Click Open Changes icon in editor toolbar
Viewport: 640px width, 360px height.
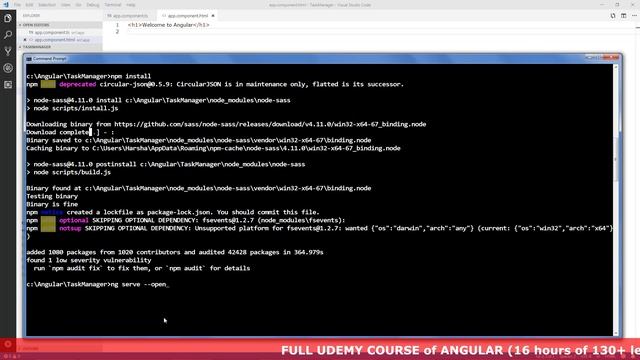tap(613, 16)
